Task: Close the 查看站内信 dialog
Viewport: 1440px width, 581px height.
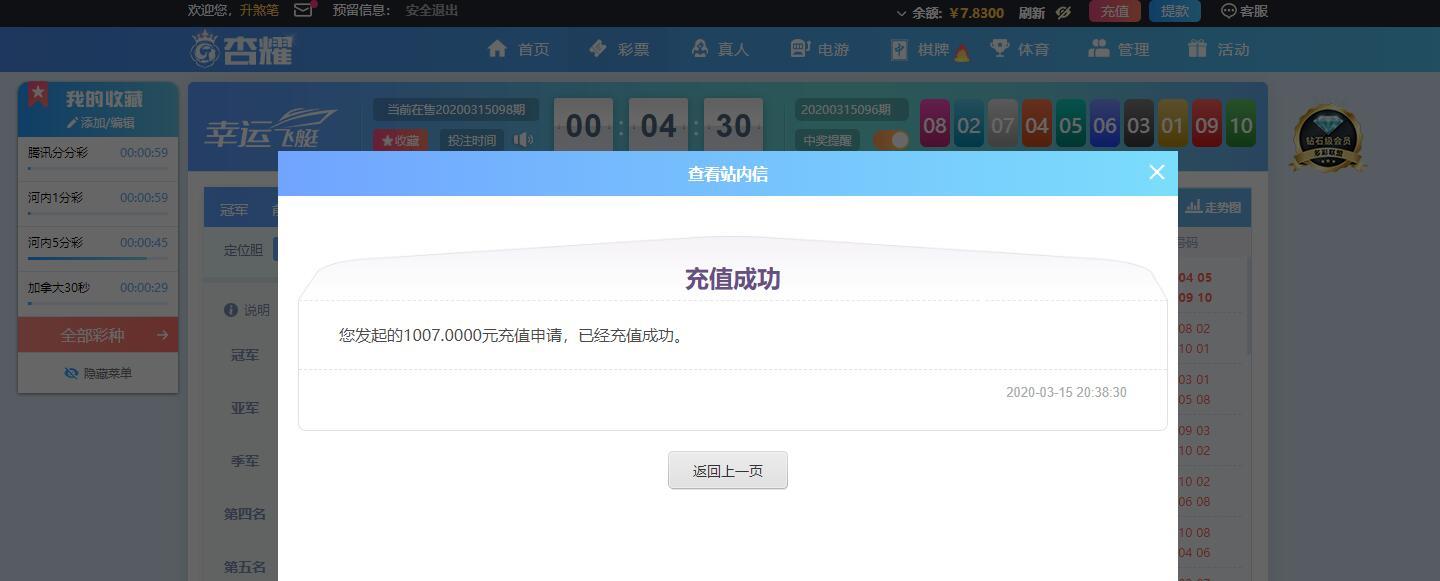Action: click(x=1157, y=172)
